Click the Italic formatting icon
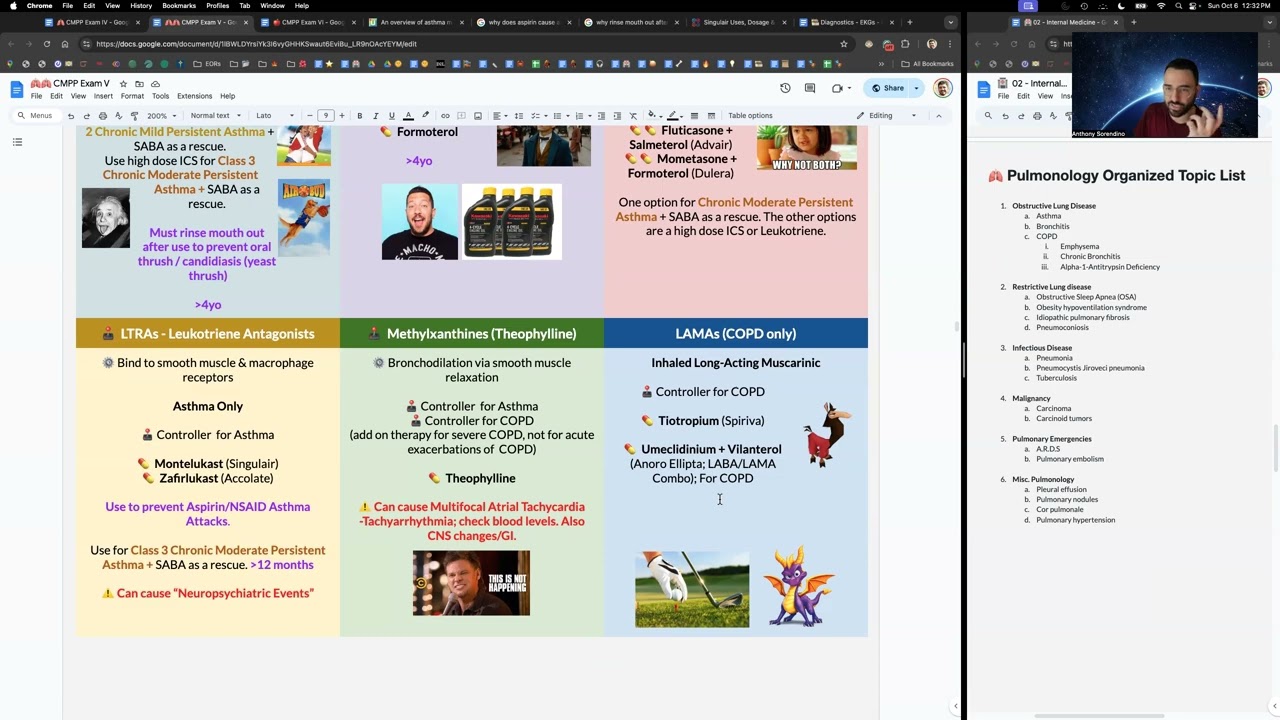Screen dimensions: 1280x720 pos(375,116)
